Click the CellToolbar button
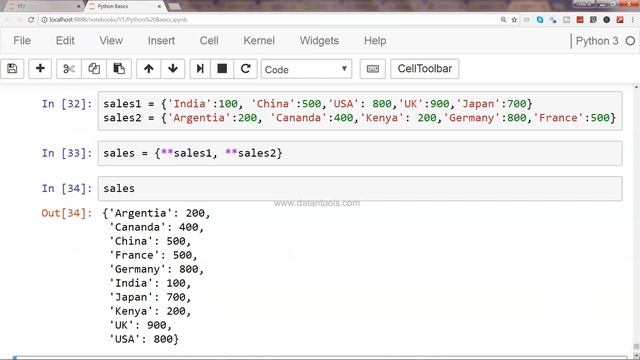Image resolution: width=640 pixels, height=360 pixels. (424, 69)
